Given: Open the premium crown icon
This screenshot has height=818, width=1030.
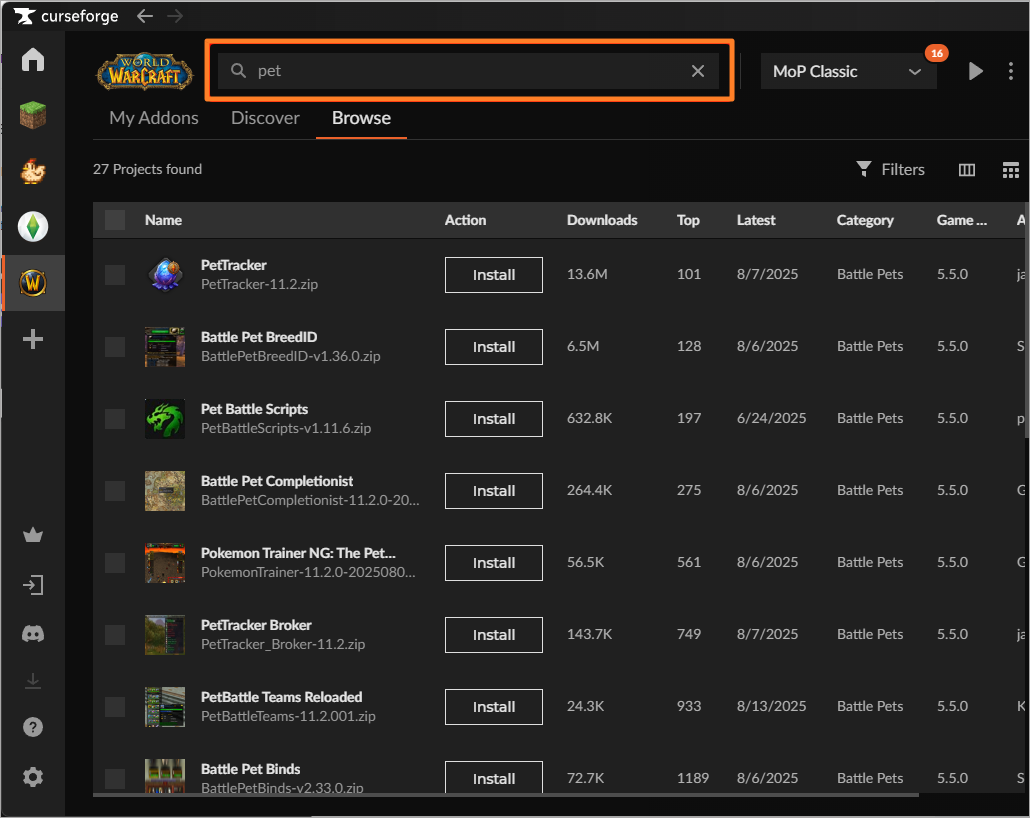Looking at the screenshot, I should (33, 535).
